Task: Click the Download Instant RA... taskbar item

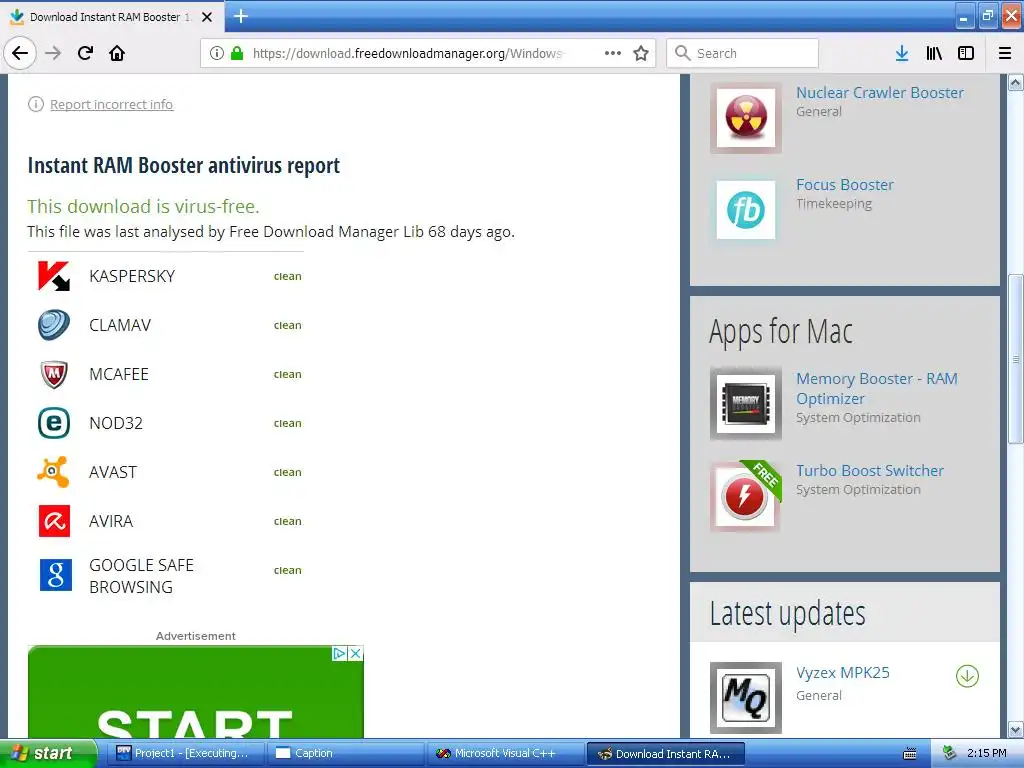Action: pyautogui.click(x=665, y=754)
